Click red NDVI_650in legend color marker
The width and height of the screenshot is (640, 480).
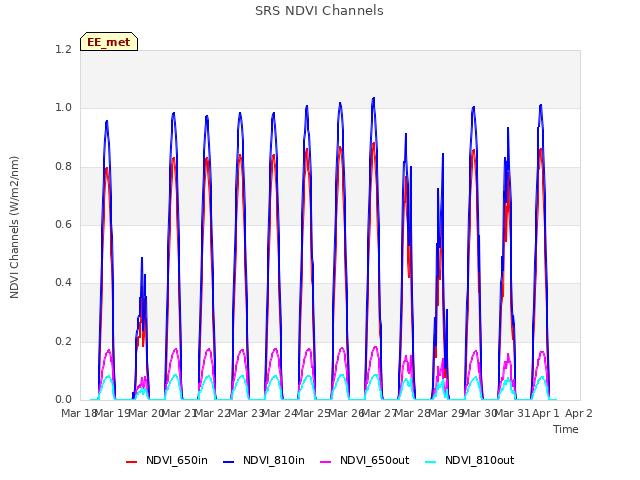131,462
